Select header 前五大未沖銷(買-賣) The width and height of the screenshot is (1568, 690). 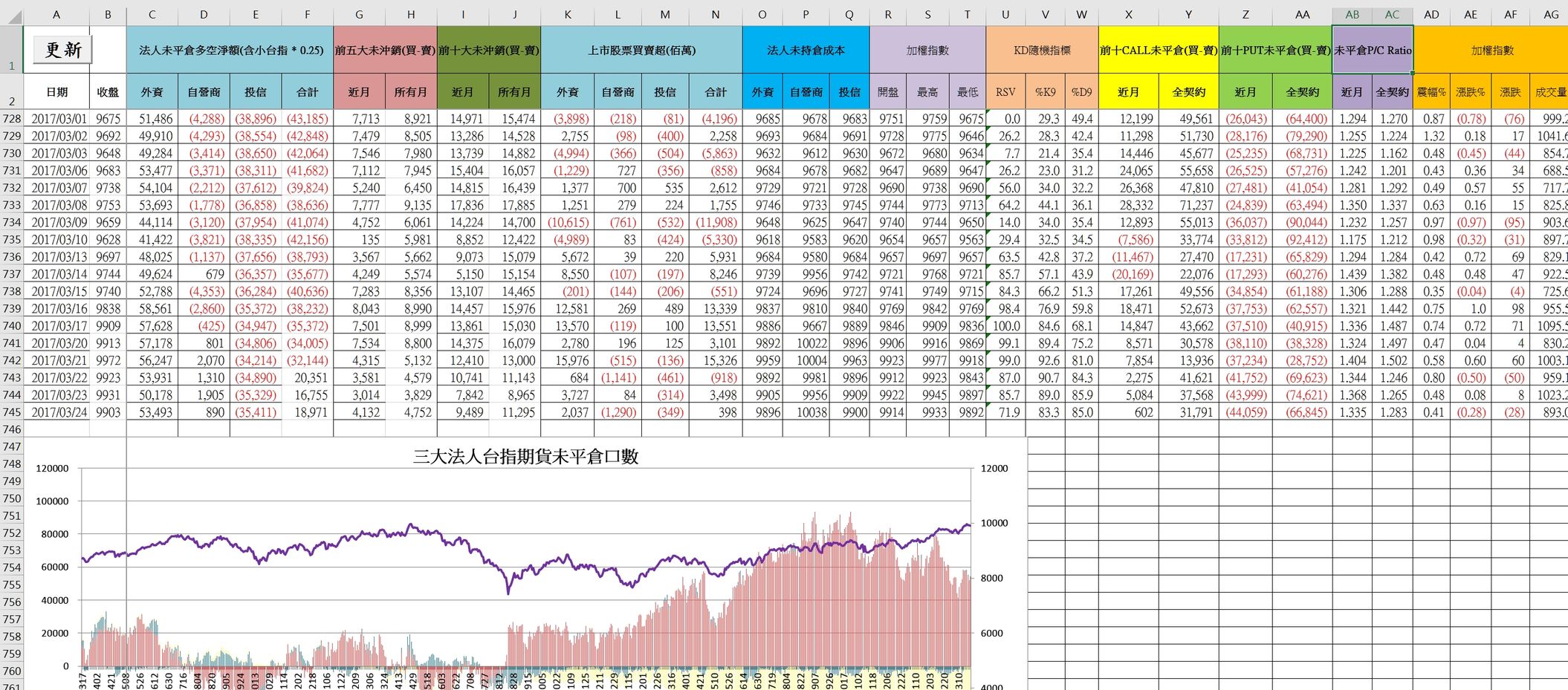pyautogui.click(x=385, y=51)
